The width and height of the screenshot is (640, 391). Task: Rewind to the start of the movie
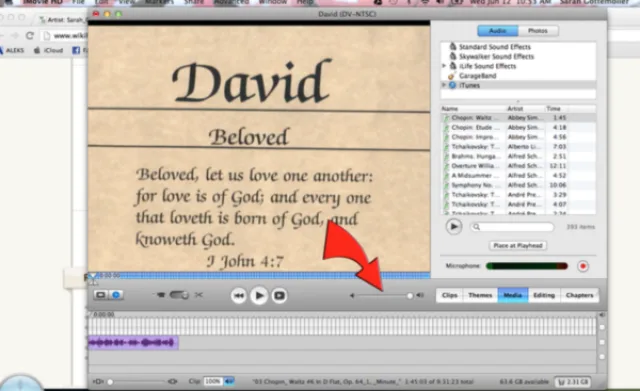click(238, 295)
